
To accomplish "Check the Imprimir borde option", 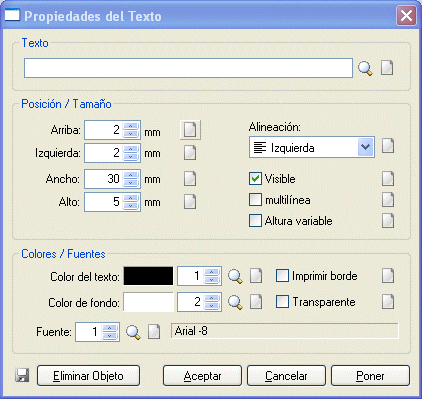I will point(282,276).
